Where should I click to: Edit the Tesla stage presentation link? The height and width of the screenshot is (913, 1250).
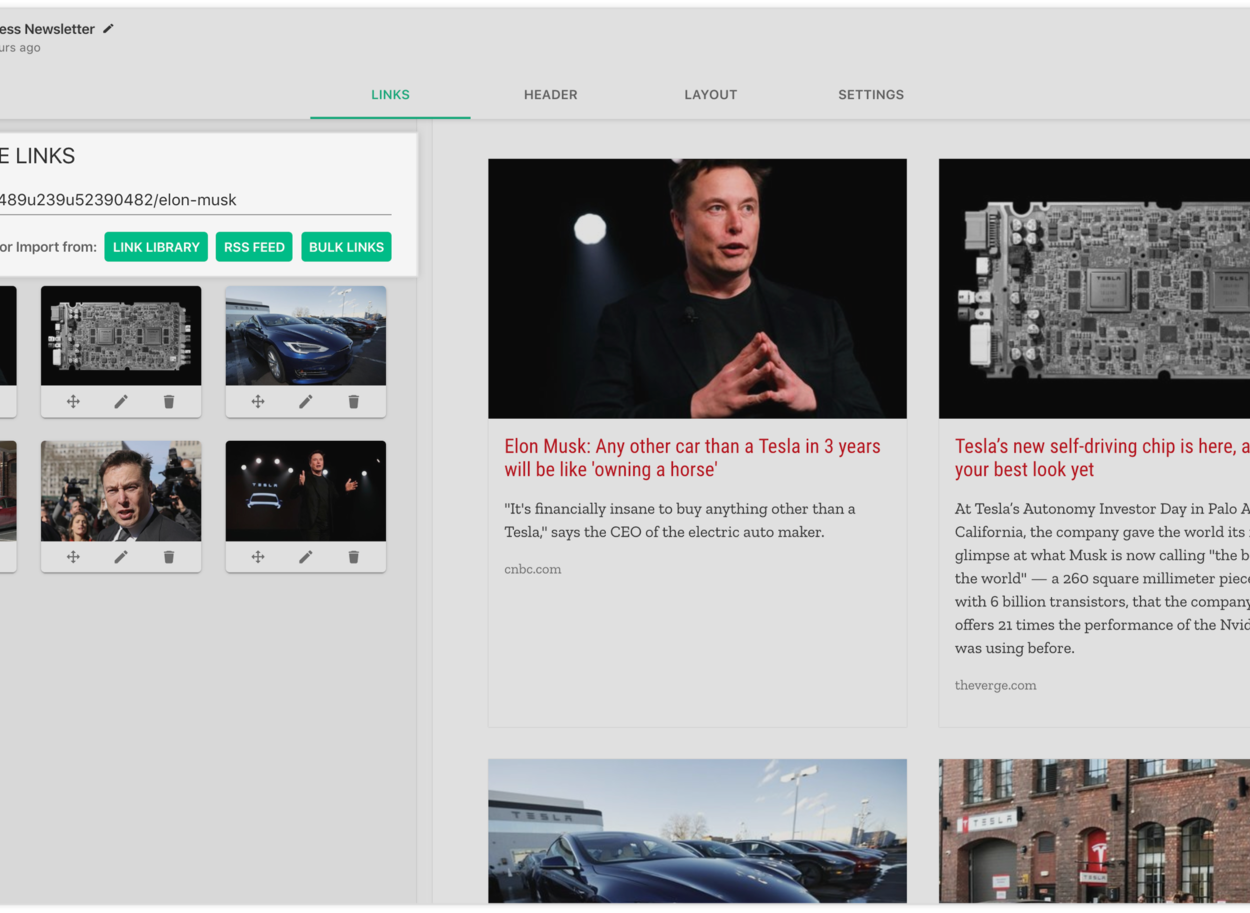[x=306, y=557]
